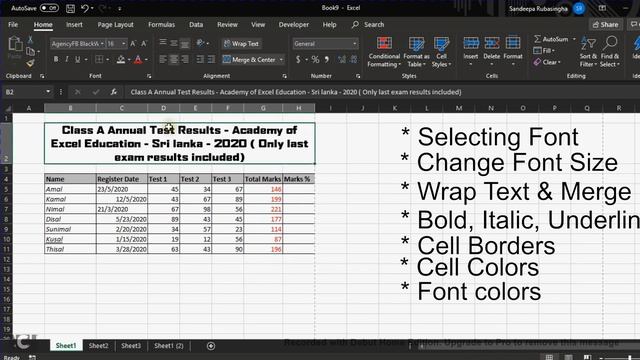Decrease font size with small A icon
The image size is (640, 360).
(x=144, y=43)
